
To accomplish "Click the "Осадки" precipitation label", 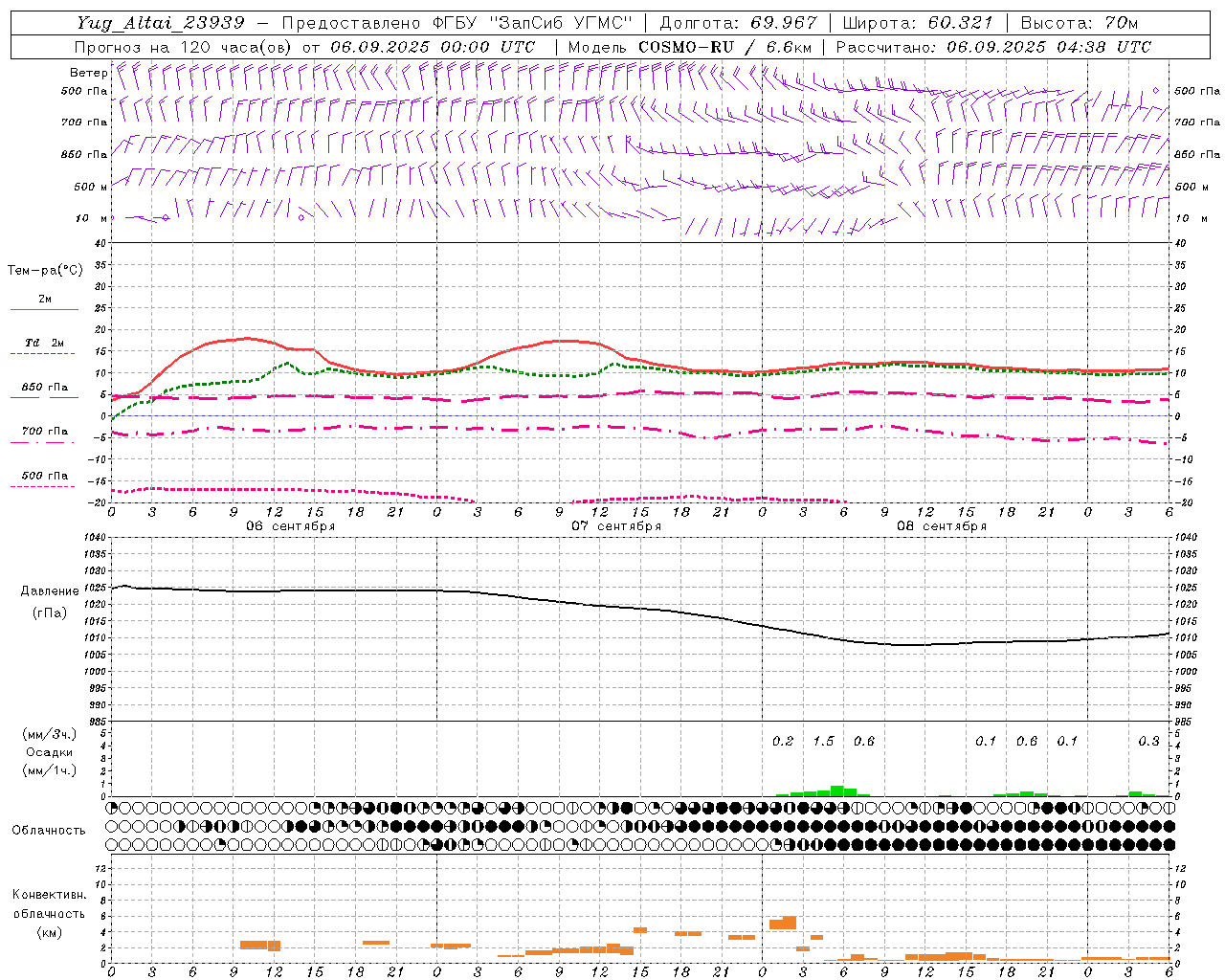I will pos(50,752).
